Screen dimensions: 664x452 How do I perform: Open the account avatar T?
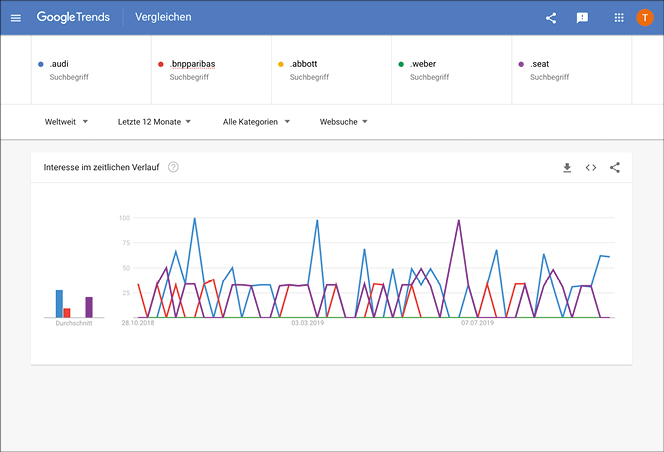645,17
